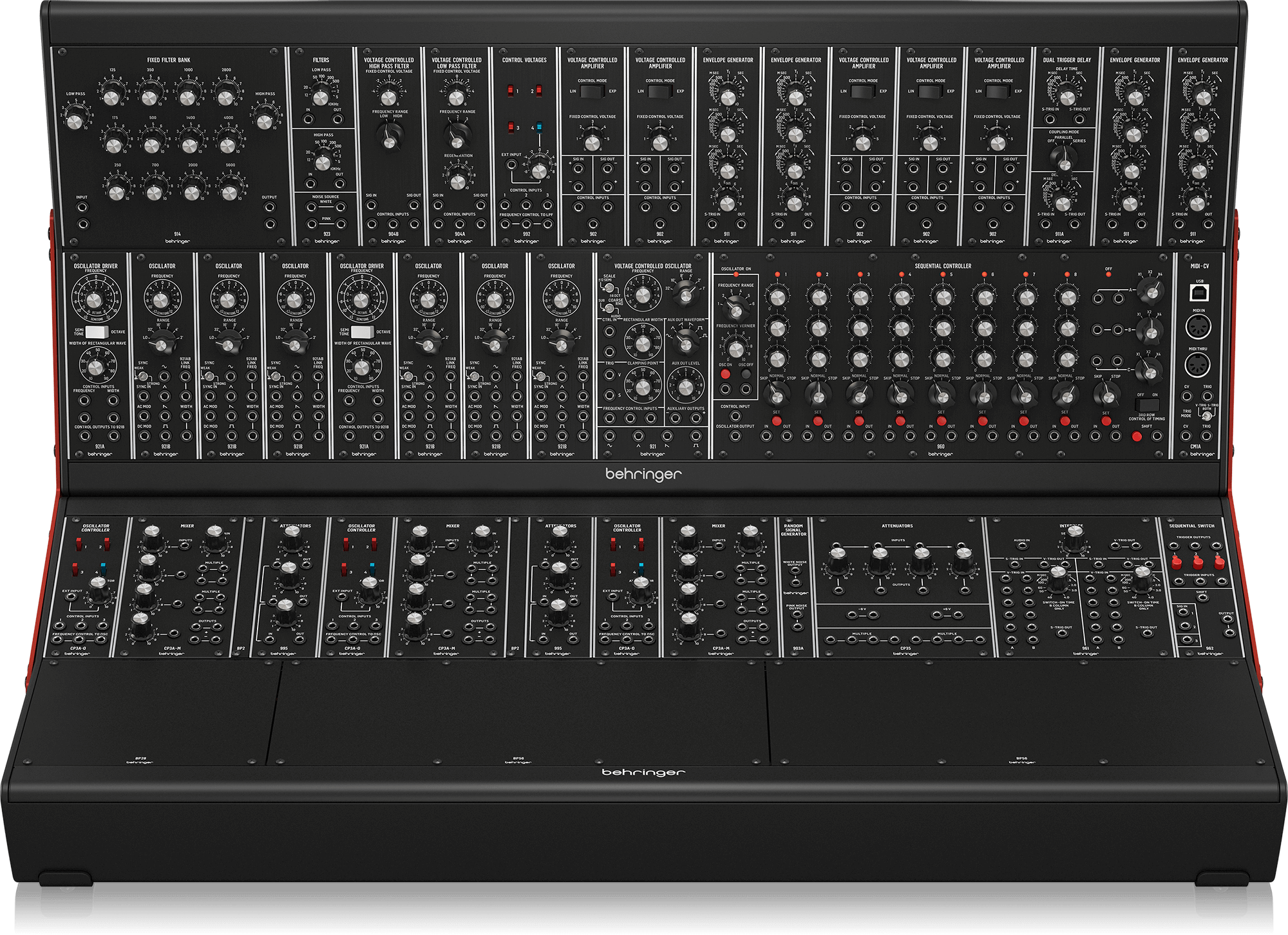Toggle blue switch 4 on Control Voltages module
This screenshot has width=1288, height=935.
[x=539, y=127]
